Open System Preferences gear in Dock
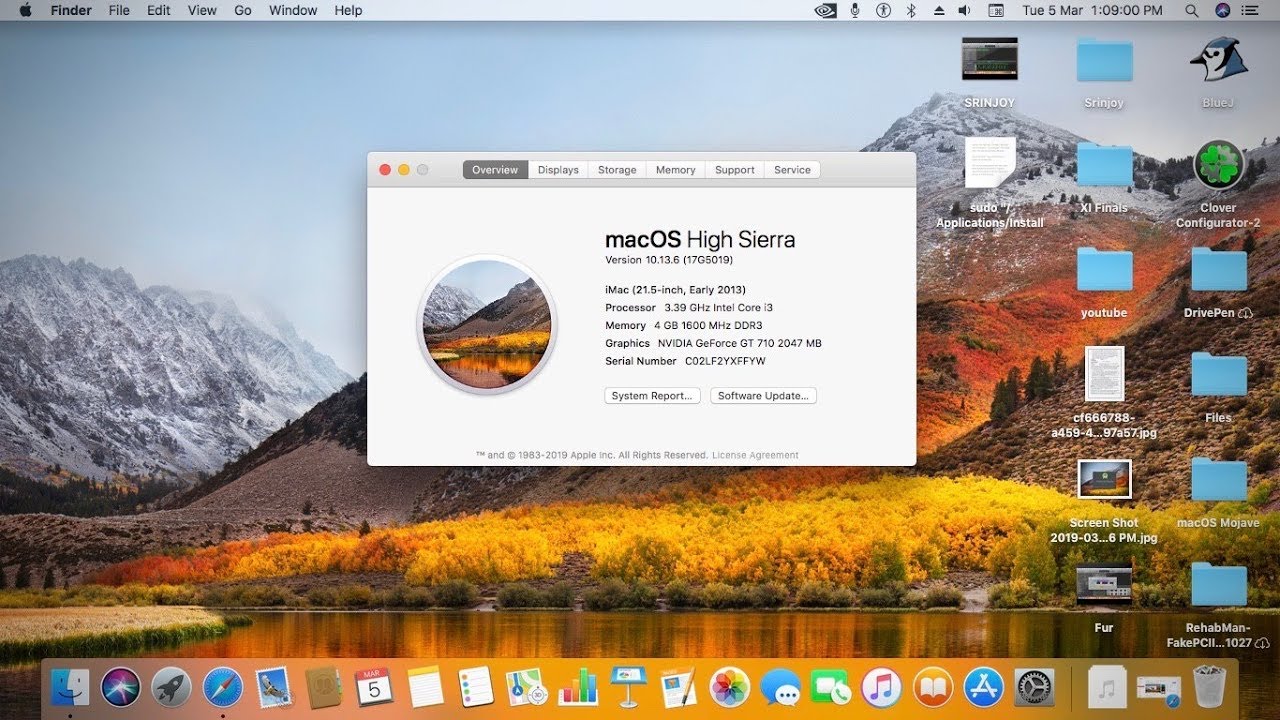 pos(1035,687)
